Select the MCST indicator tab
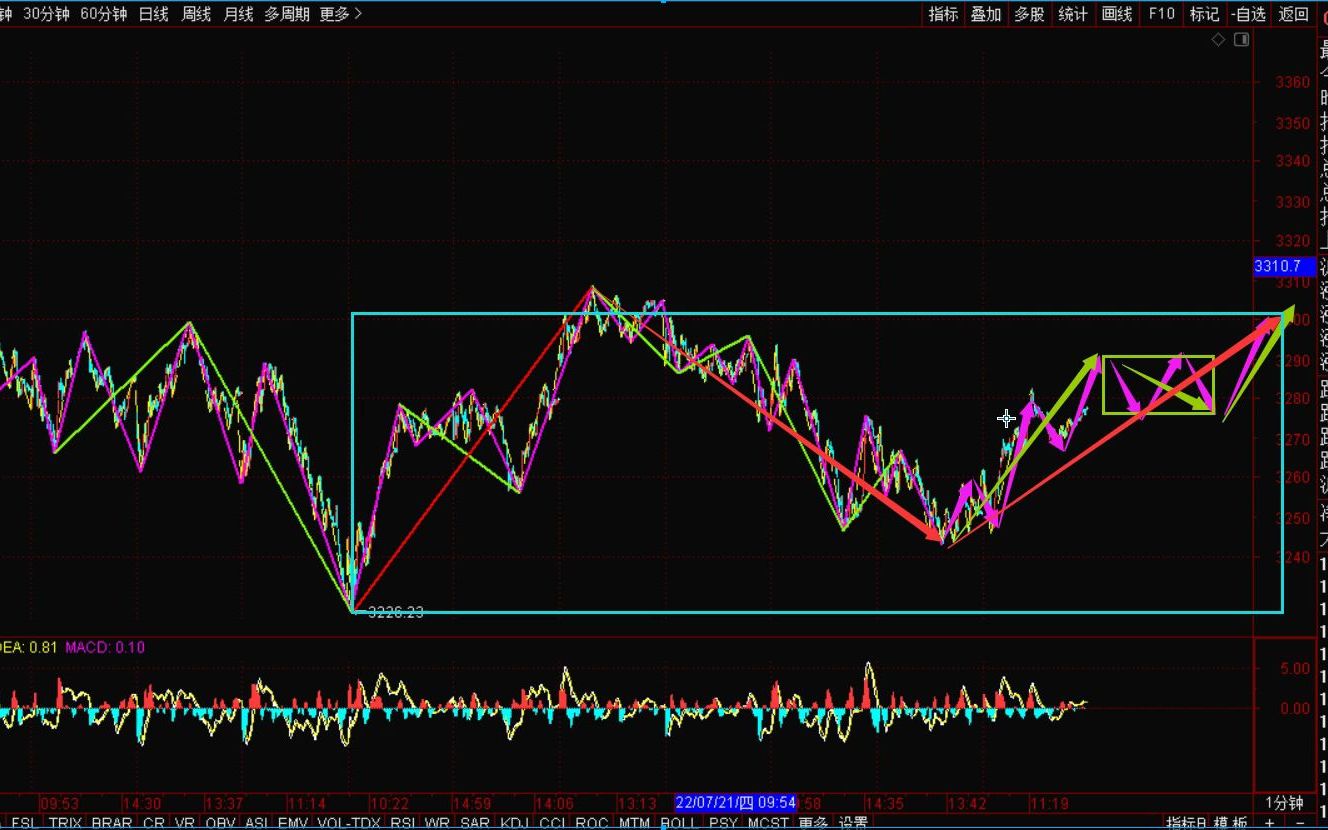The image size is (1328, 830). [767, 823]
